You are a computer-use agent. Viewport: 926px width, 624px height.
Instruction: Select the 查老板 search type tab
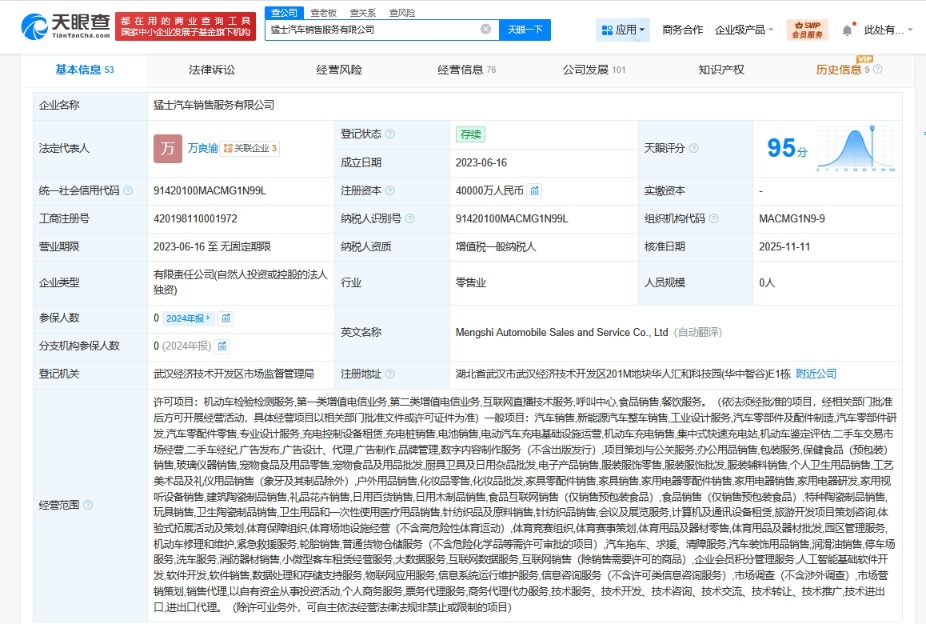[323, 12]
